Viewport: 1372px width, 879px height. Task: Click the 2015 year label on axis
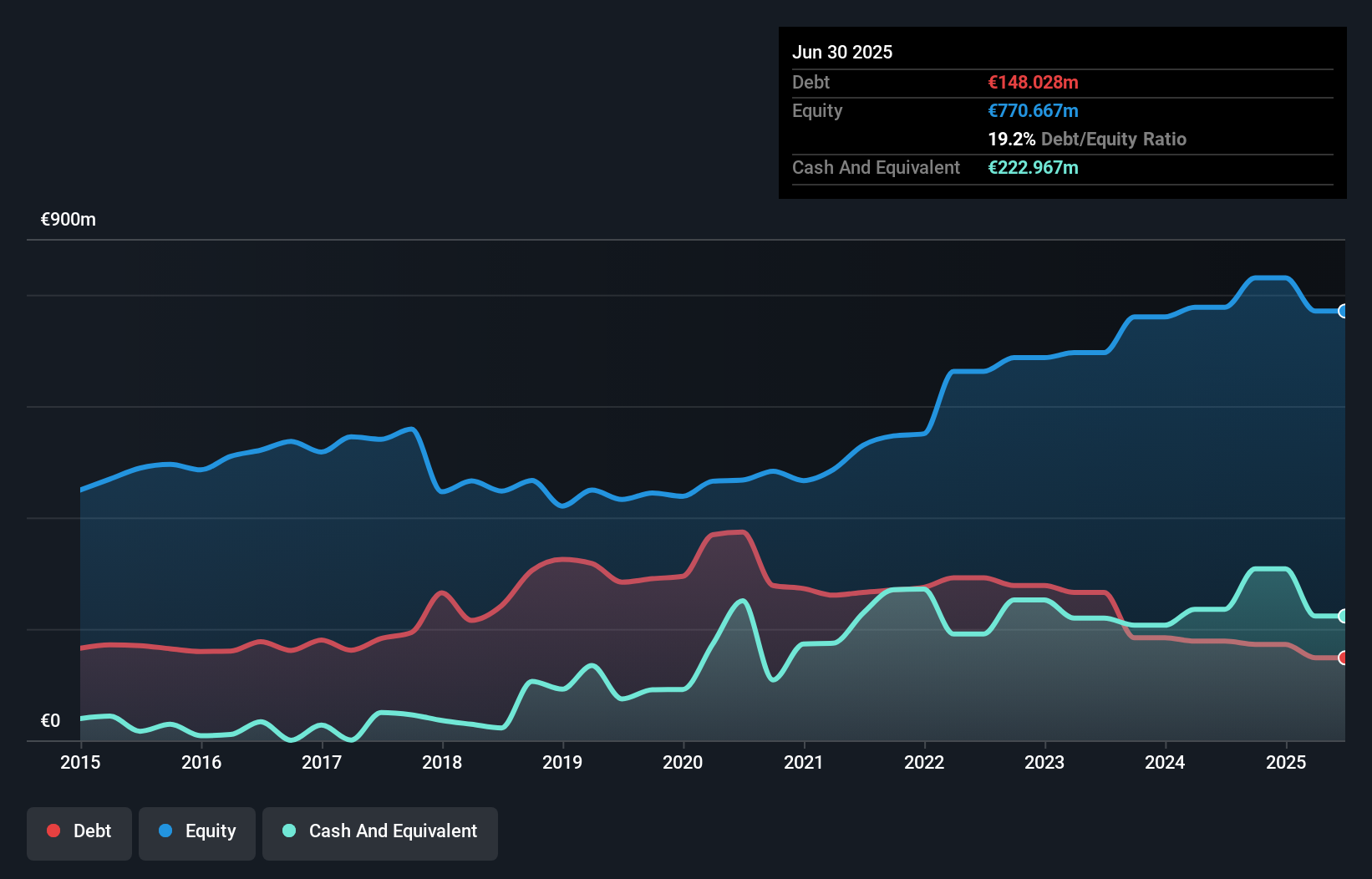click(x=80, y=762)
